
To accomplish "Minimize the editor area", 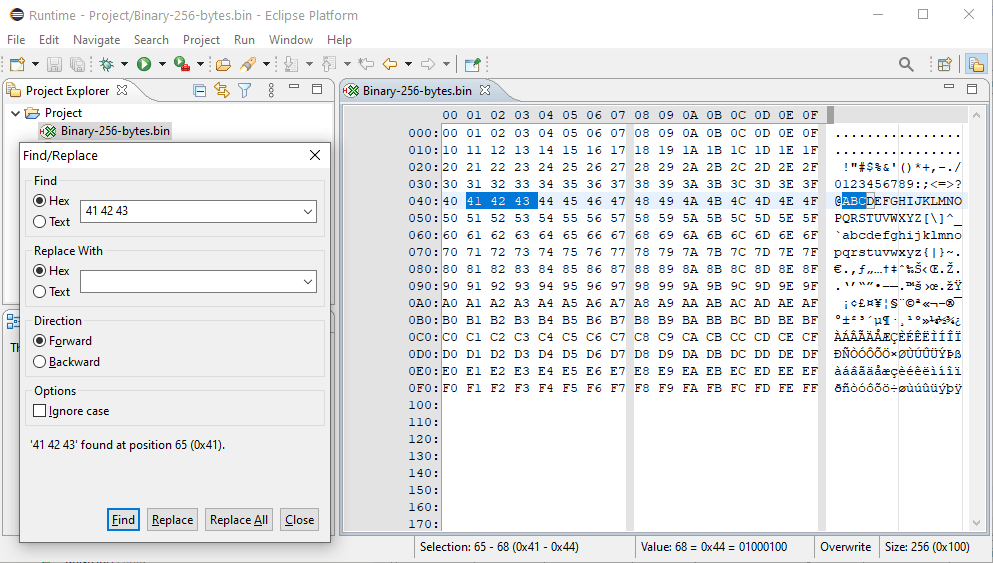I will (x=949, y=87).
